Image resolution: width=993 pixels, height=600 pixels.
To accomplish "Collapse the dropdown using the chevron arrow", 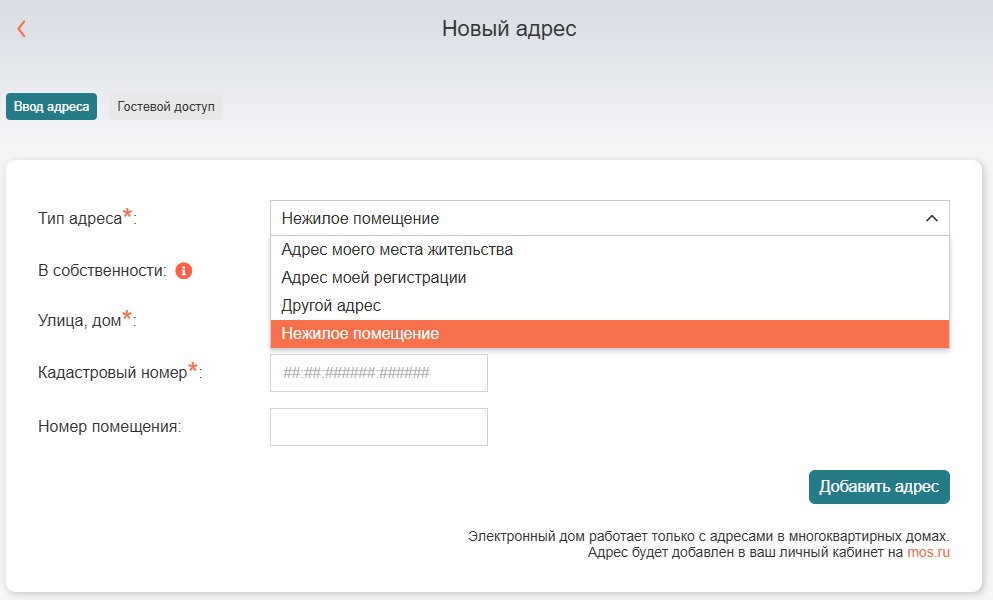I will [x=931, y=218].
